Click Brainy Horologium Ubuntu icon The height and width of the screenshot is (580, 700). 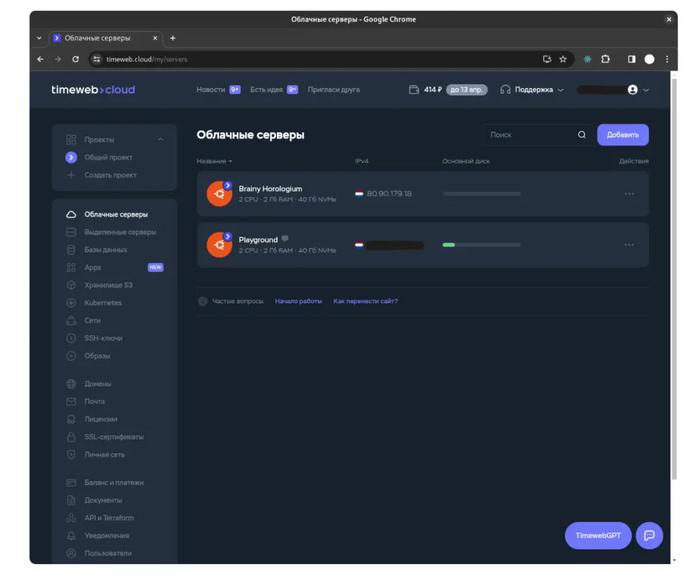click(x=219, y=194)
